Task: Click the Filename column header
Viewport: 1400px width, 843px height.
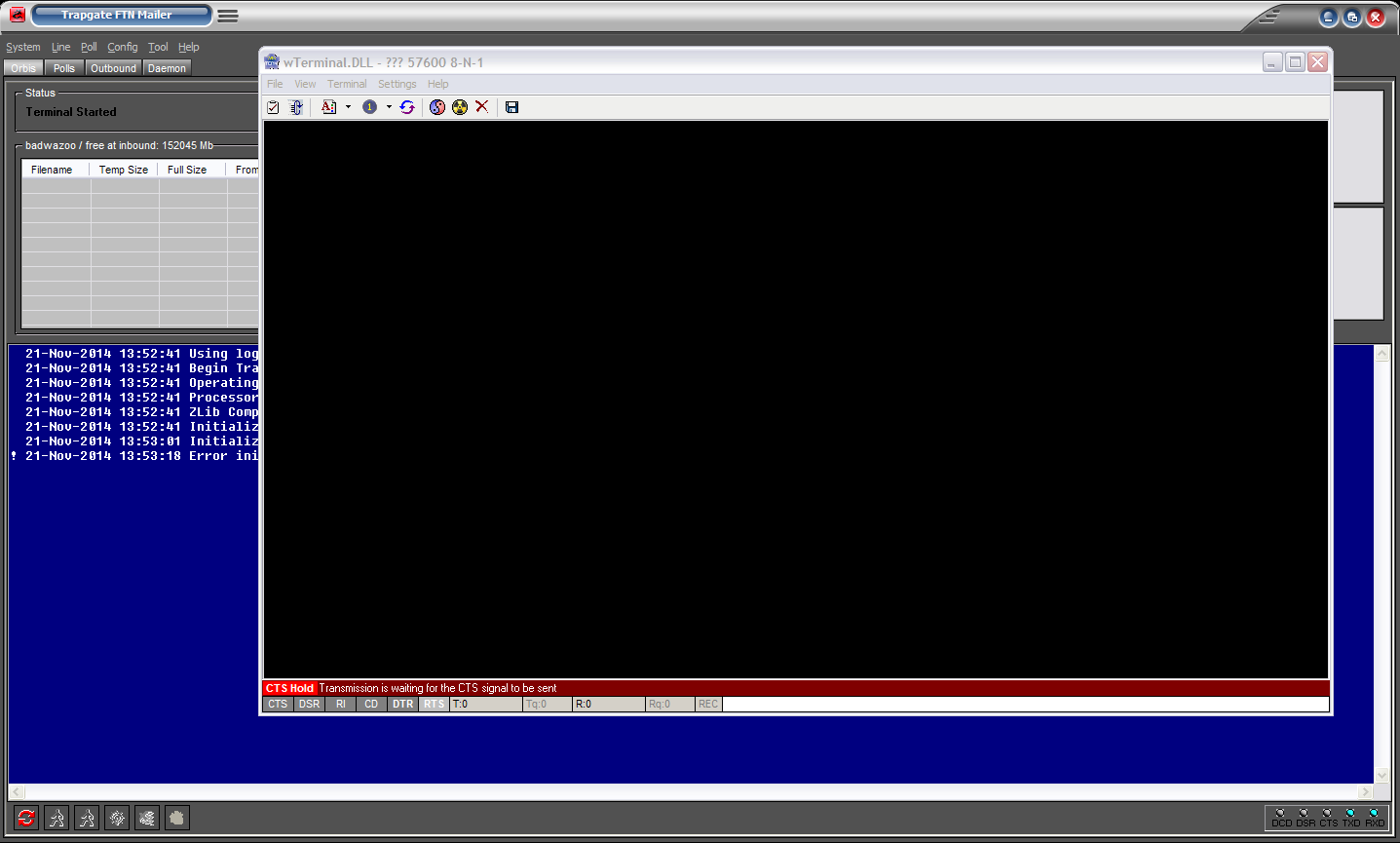Action: (52, 169)
